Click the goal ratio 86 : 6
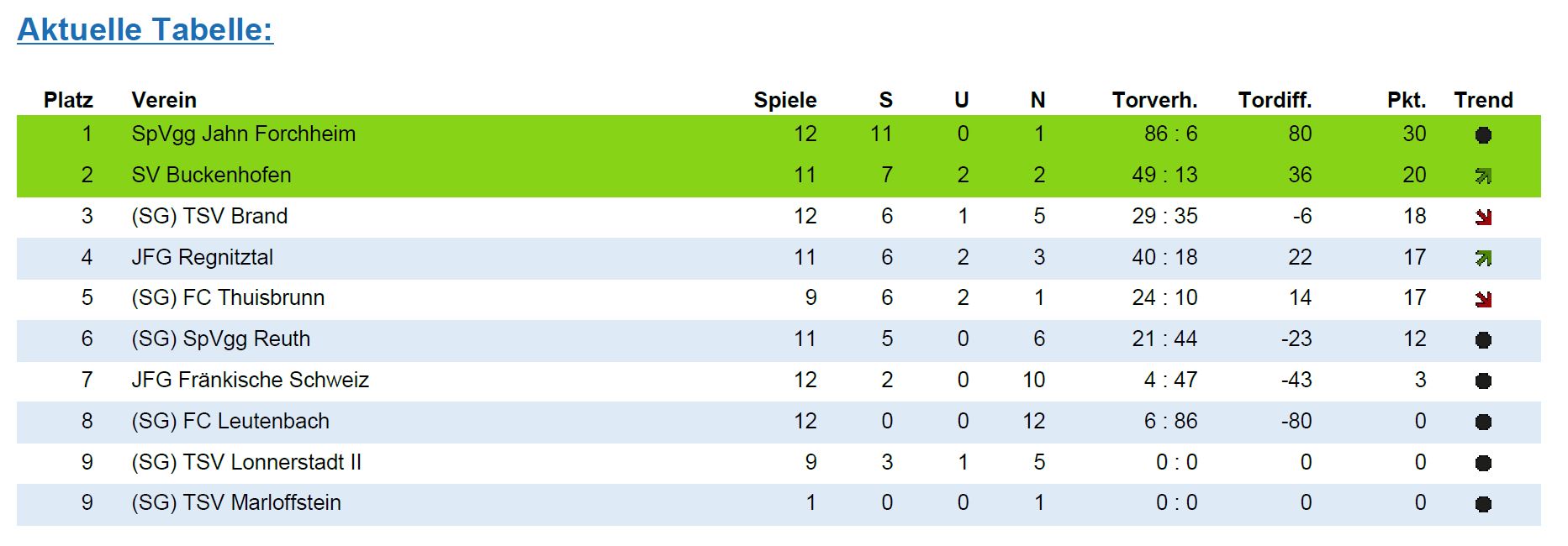Viewport: 1568px width, 546px height. (1170, 134)
